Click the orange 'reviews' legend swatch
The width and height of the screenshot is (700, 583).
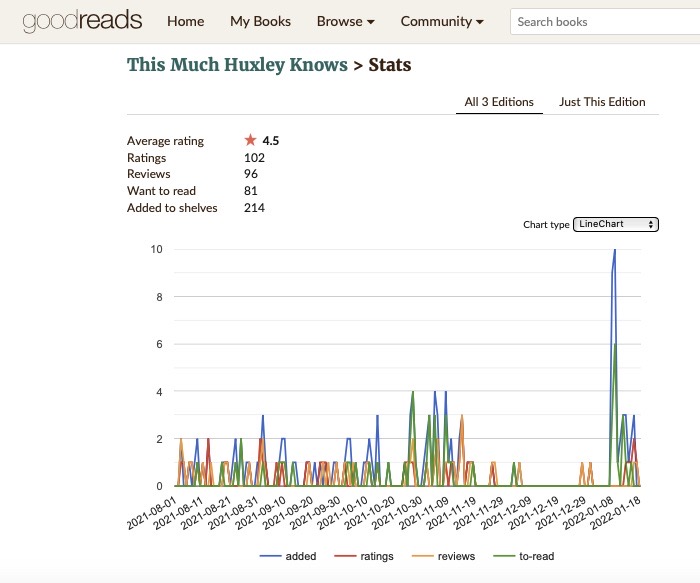[x=424, y=556]
